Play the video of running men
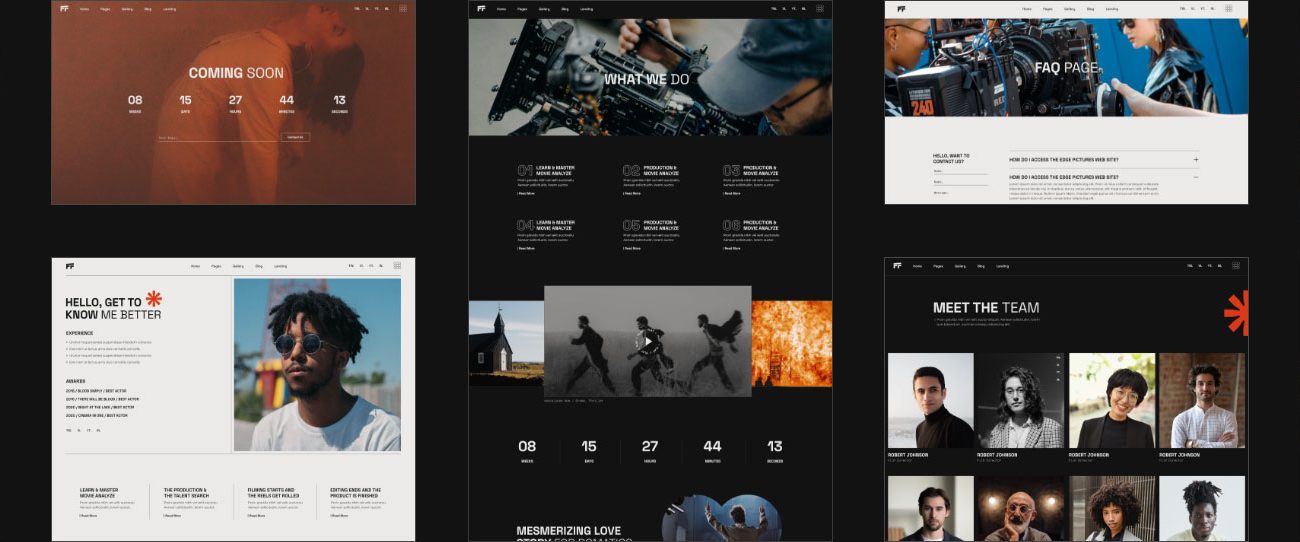 tap(648, 341)
